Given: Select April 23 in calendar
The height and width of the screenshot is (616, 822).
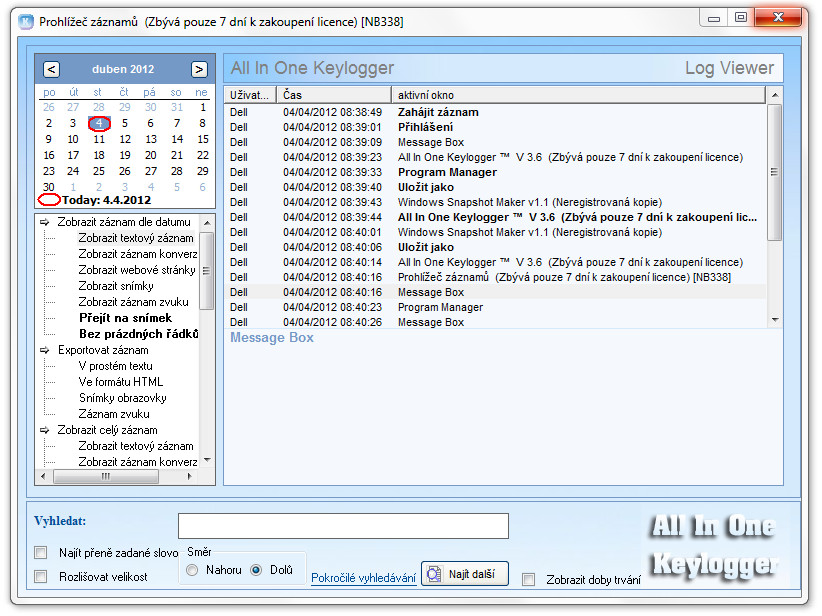Looking at the screenshot, I should 49,171.
